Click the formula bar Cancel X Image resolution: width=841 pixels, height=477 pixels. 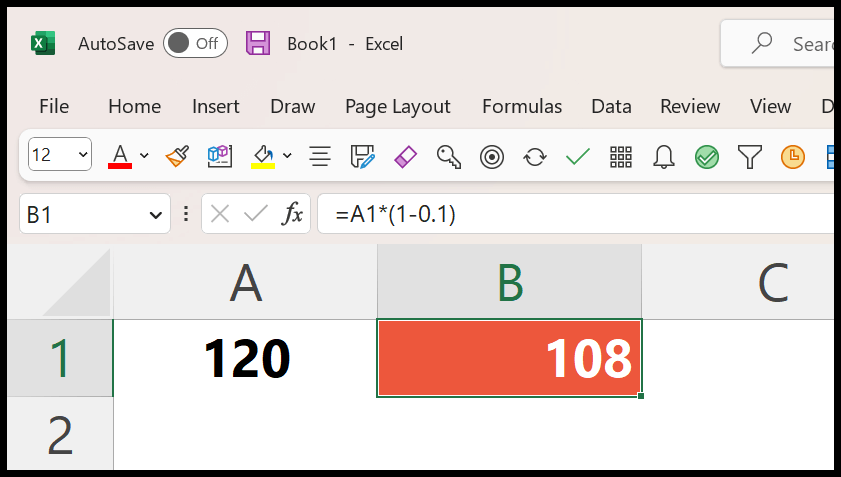click(x=220, y=215)
